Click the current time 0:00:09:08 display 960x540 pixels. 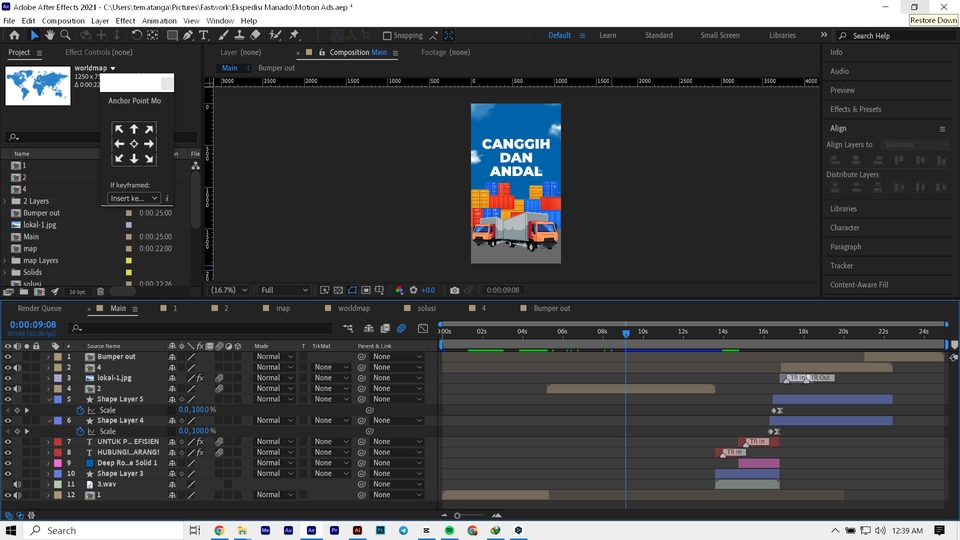(x=33, y=325)
